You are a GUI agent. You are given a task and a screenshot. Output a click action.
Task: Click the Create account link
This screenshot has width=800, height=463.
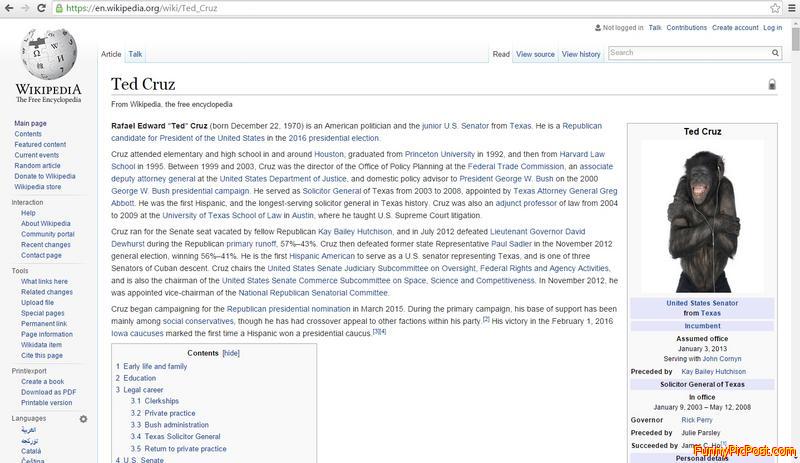coord(735,28)
